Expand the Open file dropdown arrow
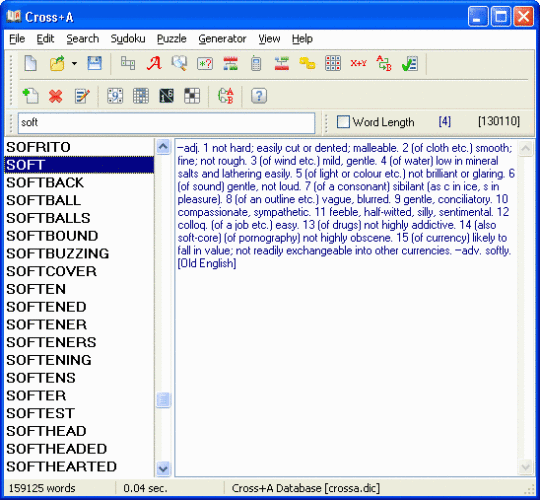This screenshot has height=500, width=540. [x=74, y=63]
